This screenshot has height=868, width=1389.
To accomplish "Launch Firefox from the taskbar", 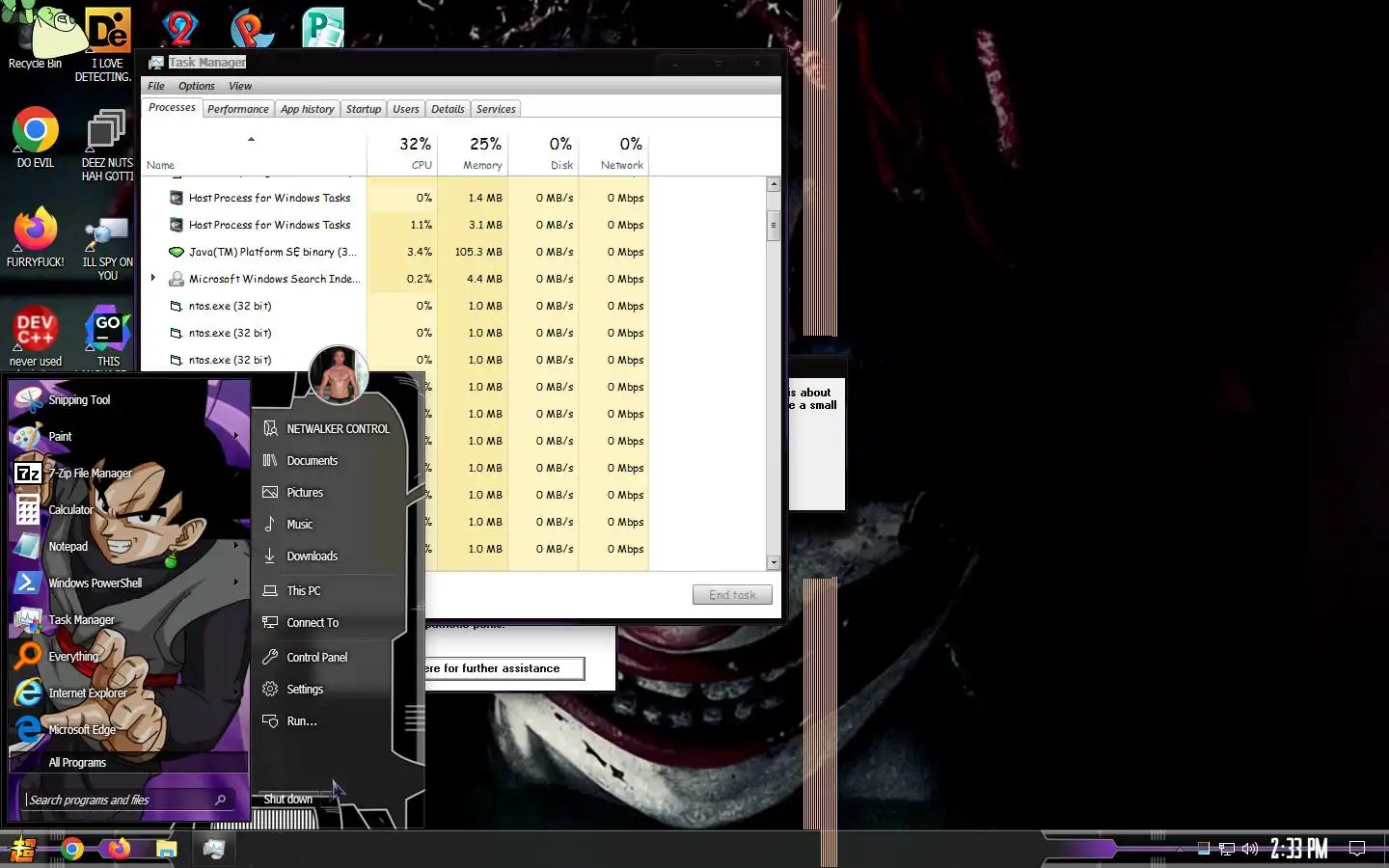I will point(119,850).
